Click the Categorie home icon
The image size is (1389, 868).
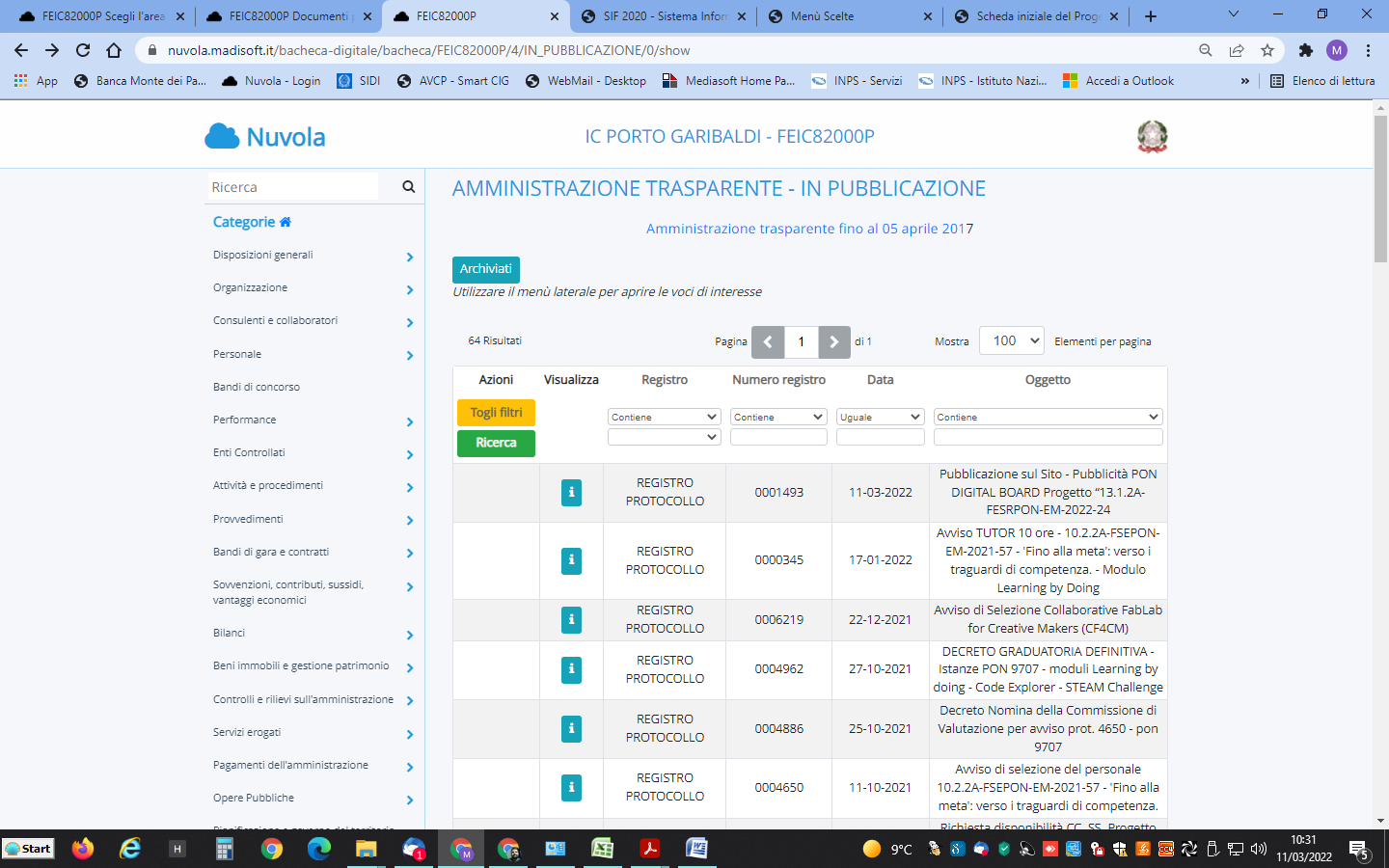(x=286, y=222)
